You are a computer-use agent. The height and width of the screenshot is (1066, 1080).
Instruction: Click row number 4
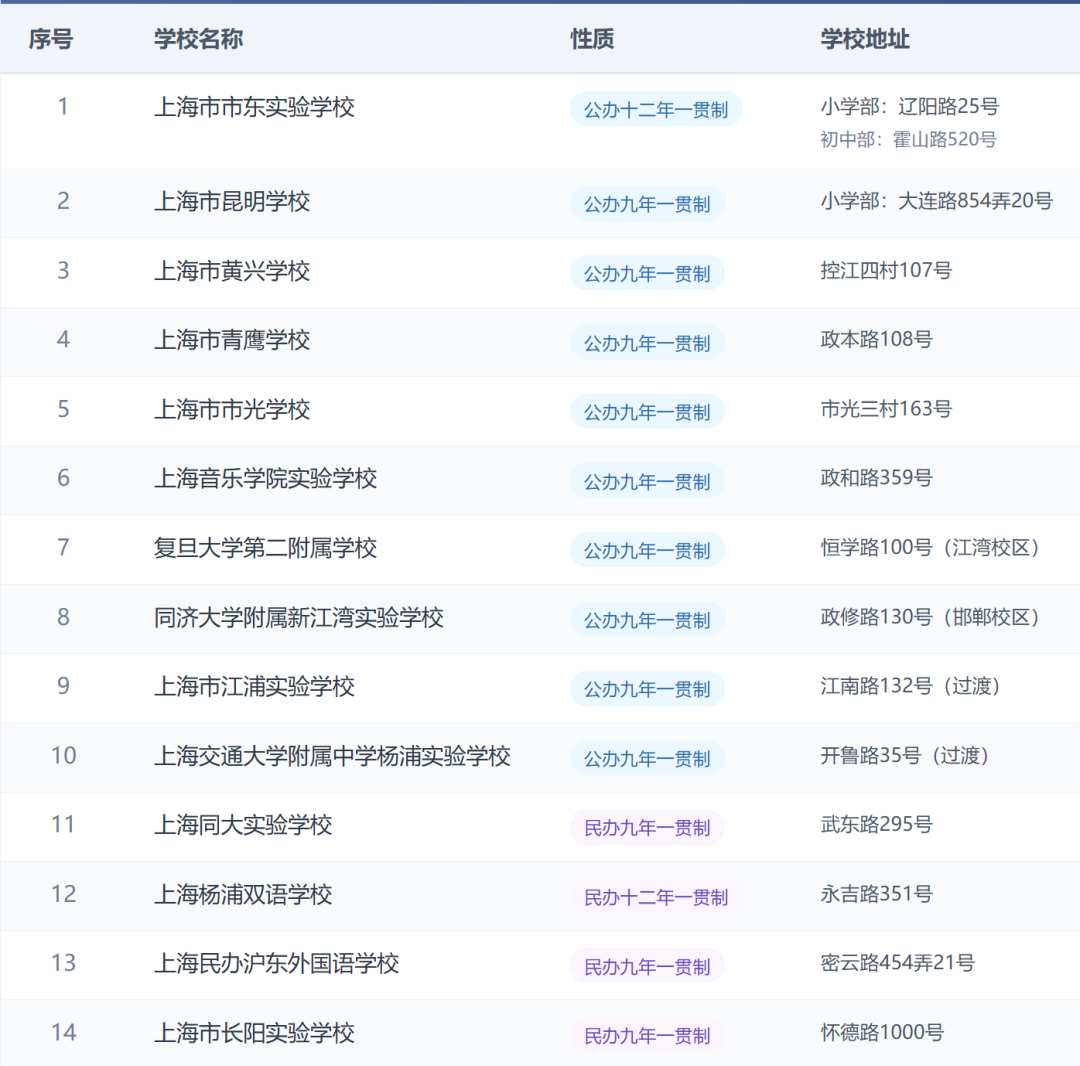point(63,339)
